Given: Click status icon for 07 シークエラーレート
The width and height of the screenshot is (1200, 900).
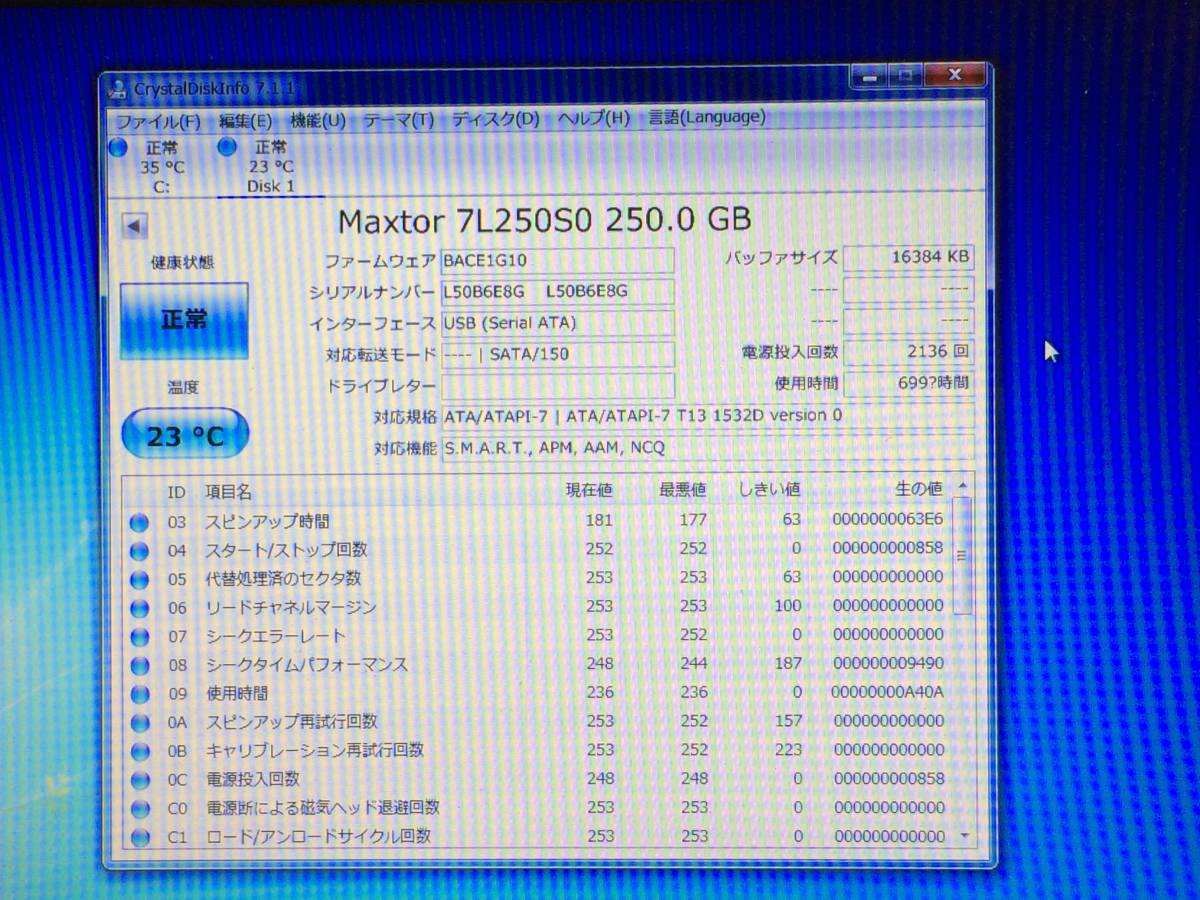Looking at the screenshot, I should point(139,637).
